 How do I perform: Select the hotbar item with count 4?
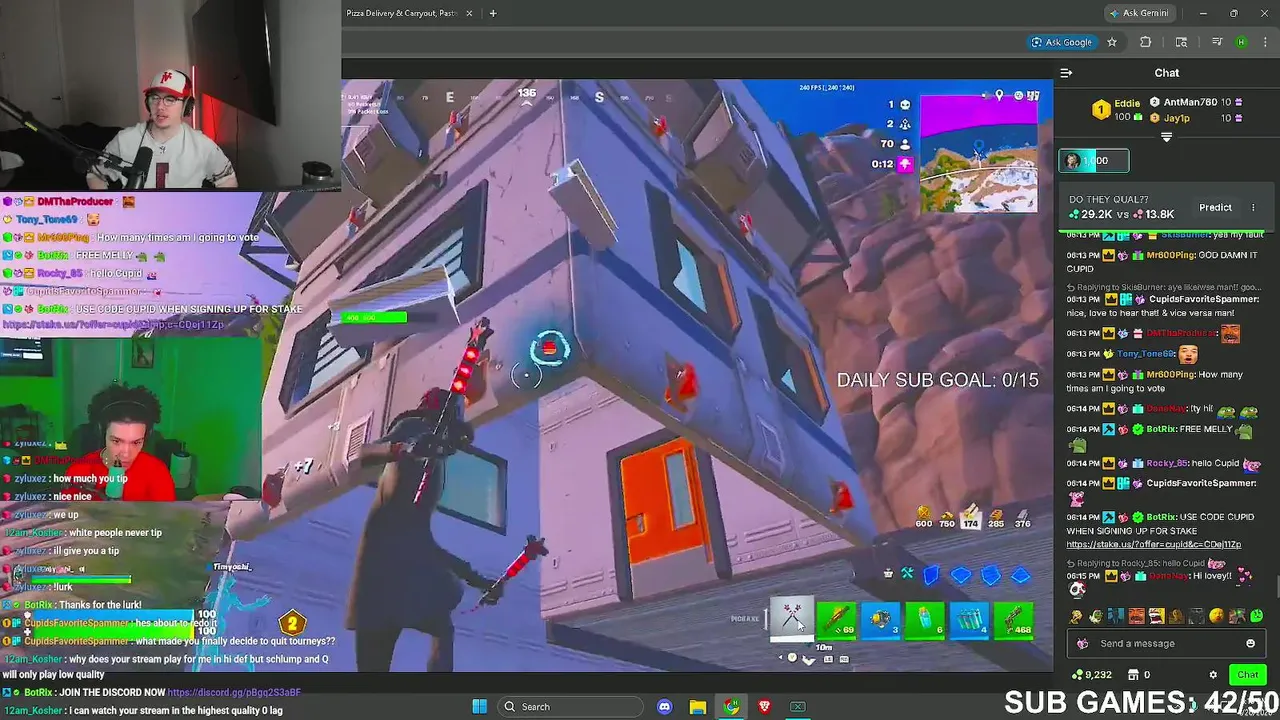pyautogui.click(x=969, y=619)
